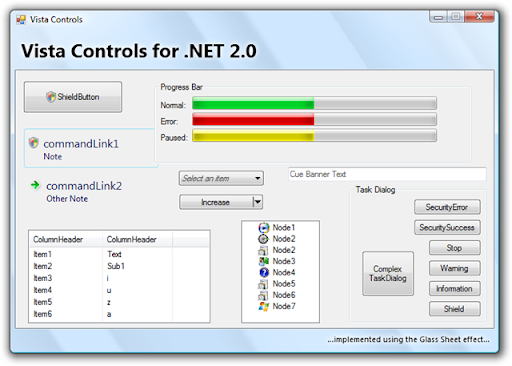The image size is (512, 366).
Task: Open the Complex TaskDialog button
Action: click(388, 273)
